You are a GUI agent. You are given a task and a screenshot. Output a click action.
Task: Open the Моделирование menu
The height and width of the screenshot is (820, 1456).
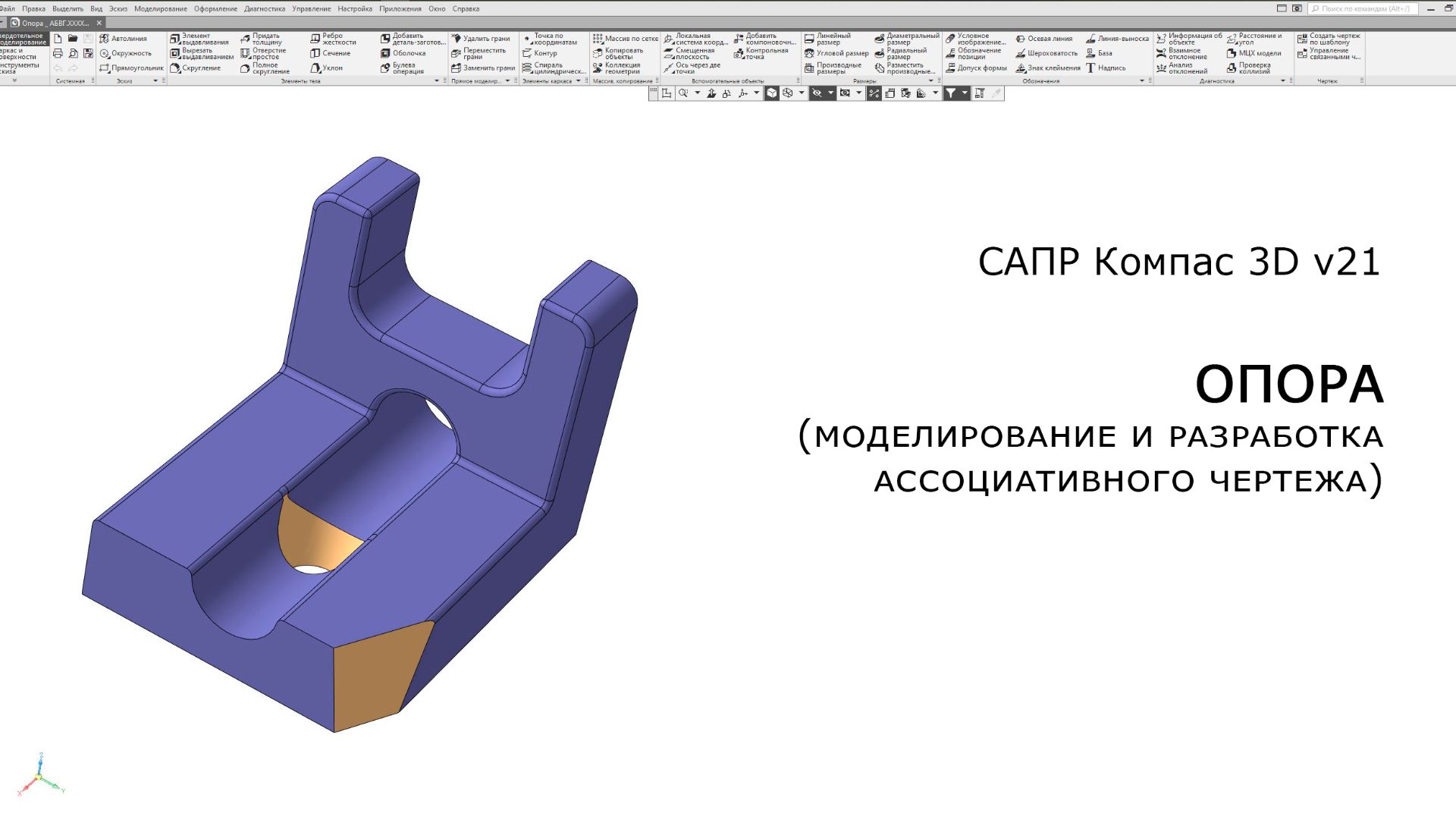pos(160,8)
